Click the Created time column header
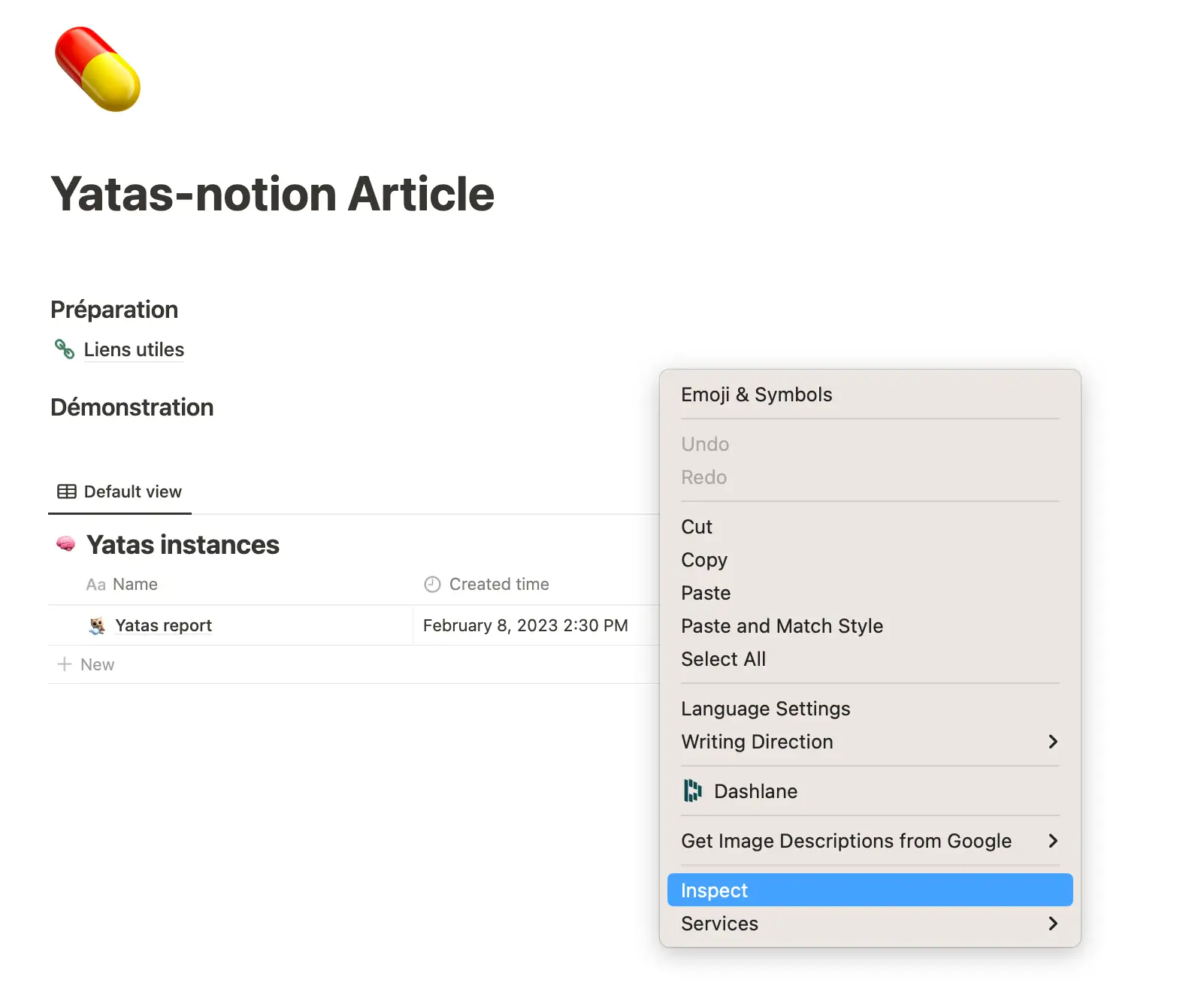Screen dimensions: 1204x998 (487, 584)
